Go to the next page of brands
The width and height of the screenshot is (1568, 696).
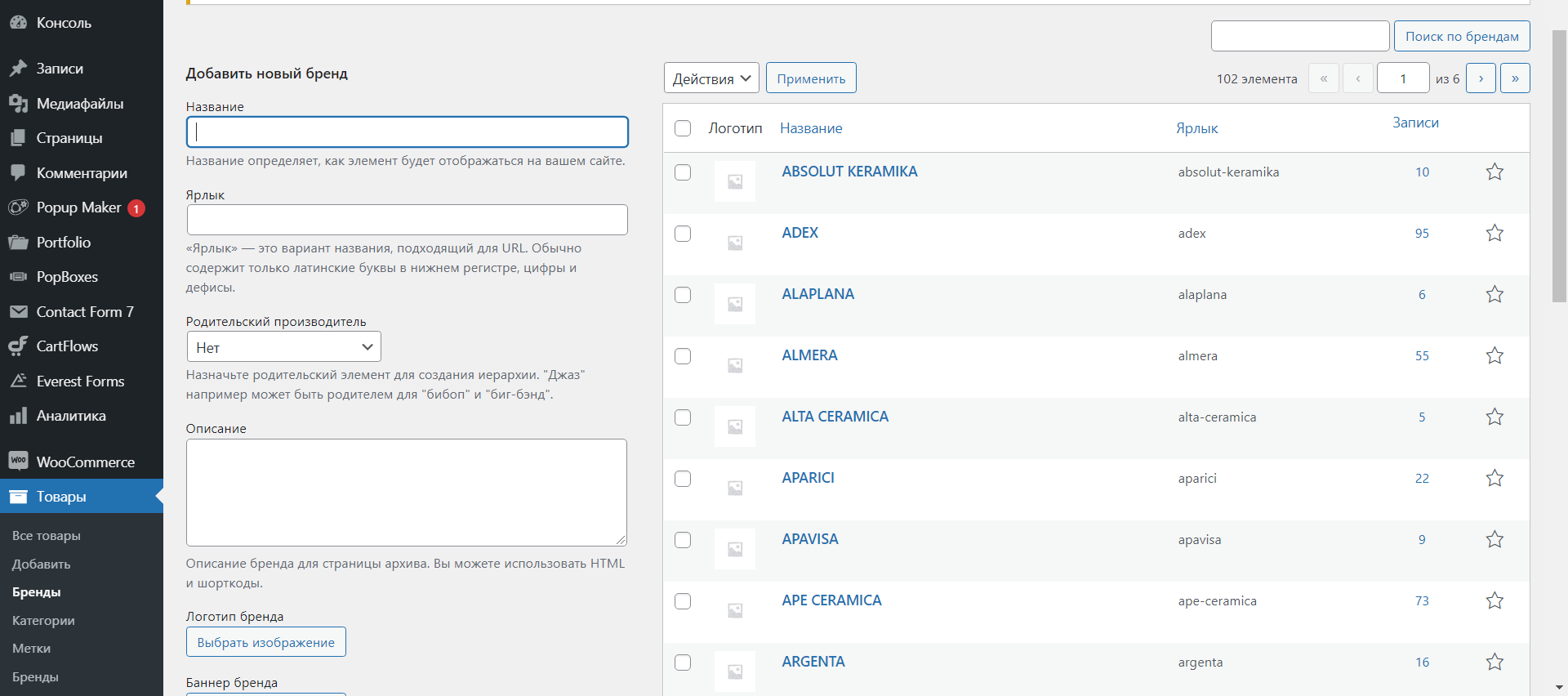[1481, 78]
